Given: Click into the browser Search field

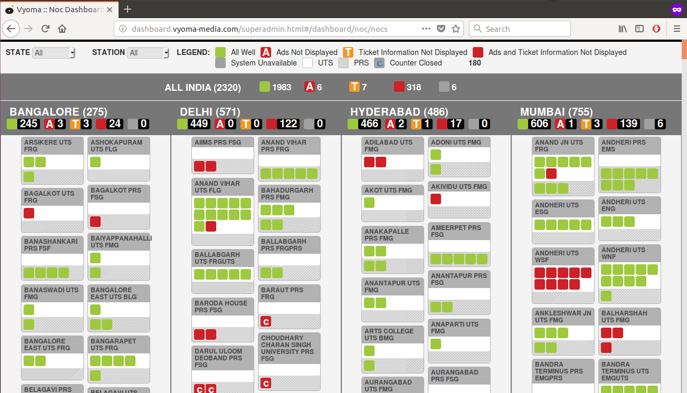Looking at the screenshot, I should 520,29.
